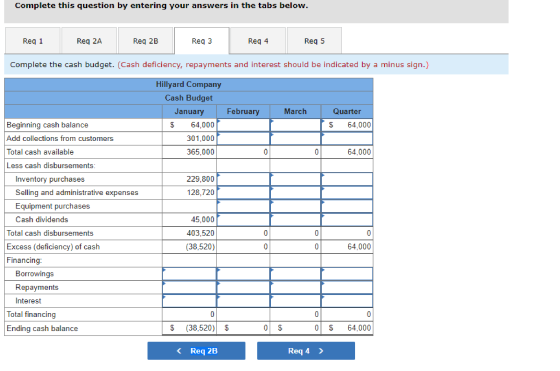
Task: Click March beginning cash balance field
Action: (295, 125)
